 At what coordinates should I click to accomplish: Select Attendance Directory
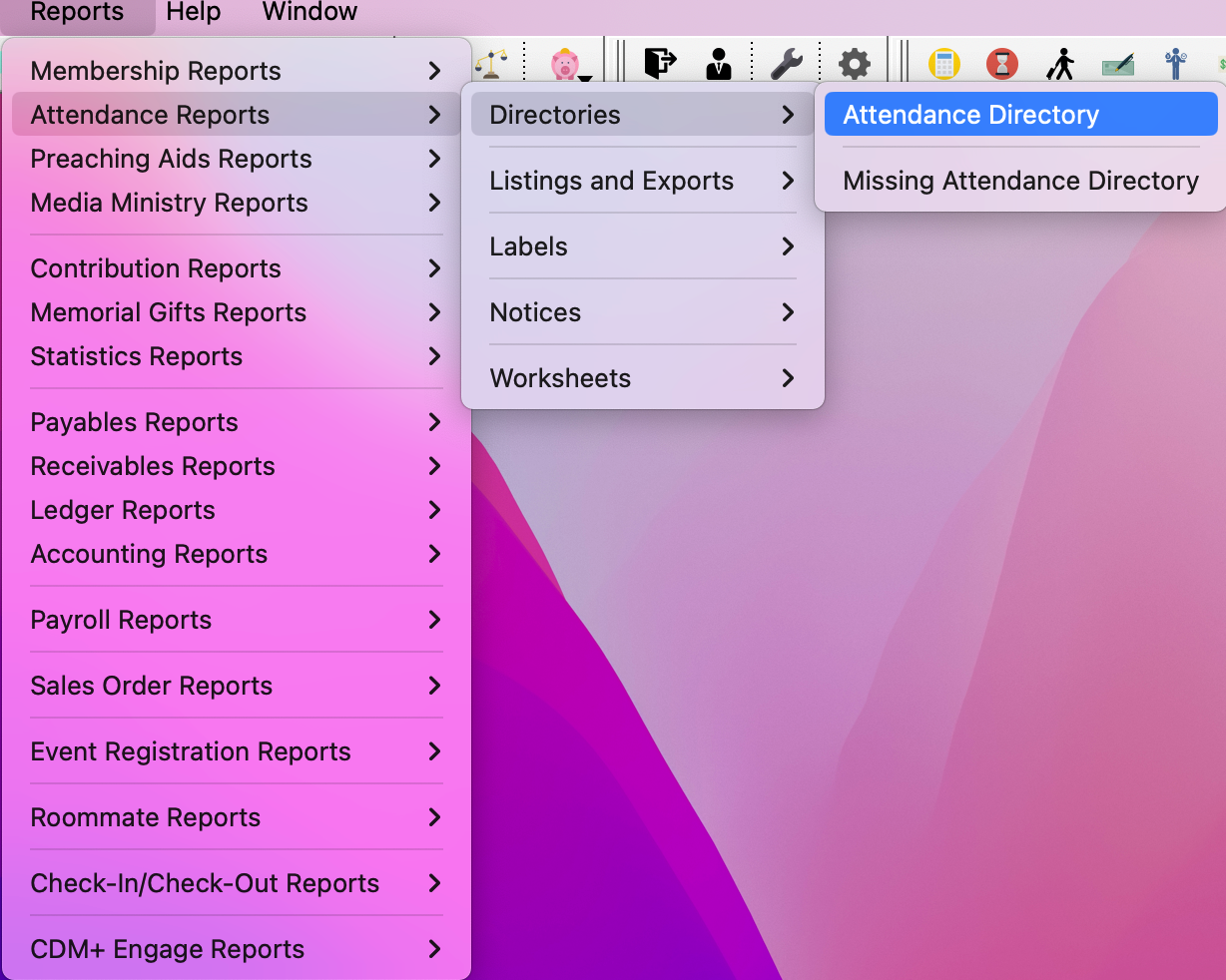coord(970,114)
